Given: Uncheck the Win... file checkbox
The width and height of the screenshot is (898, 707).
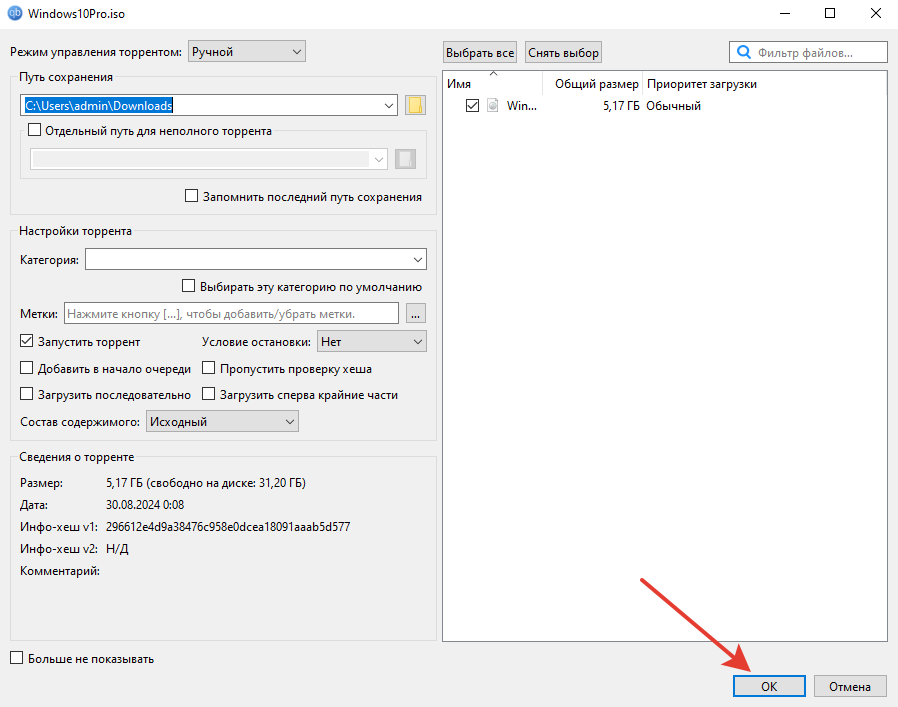Looking at the screenshot, I should point(472,105).
